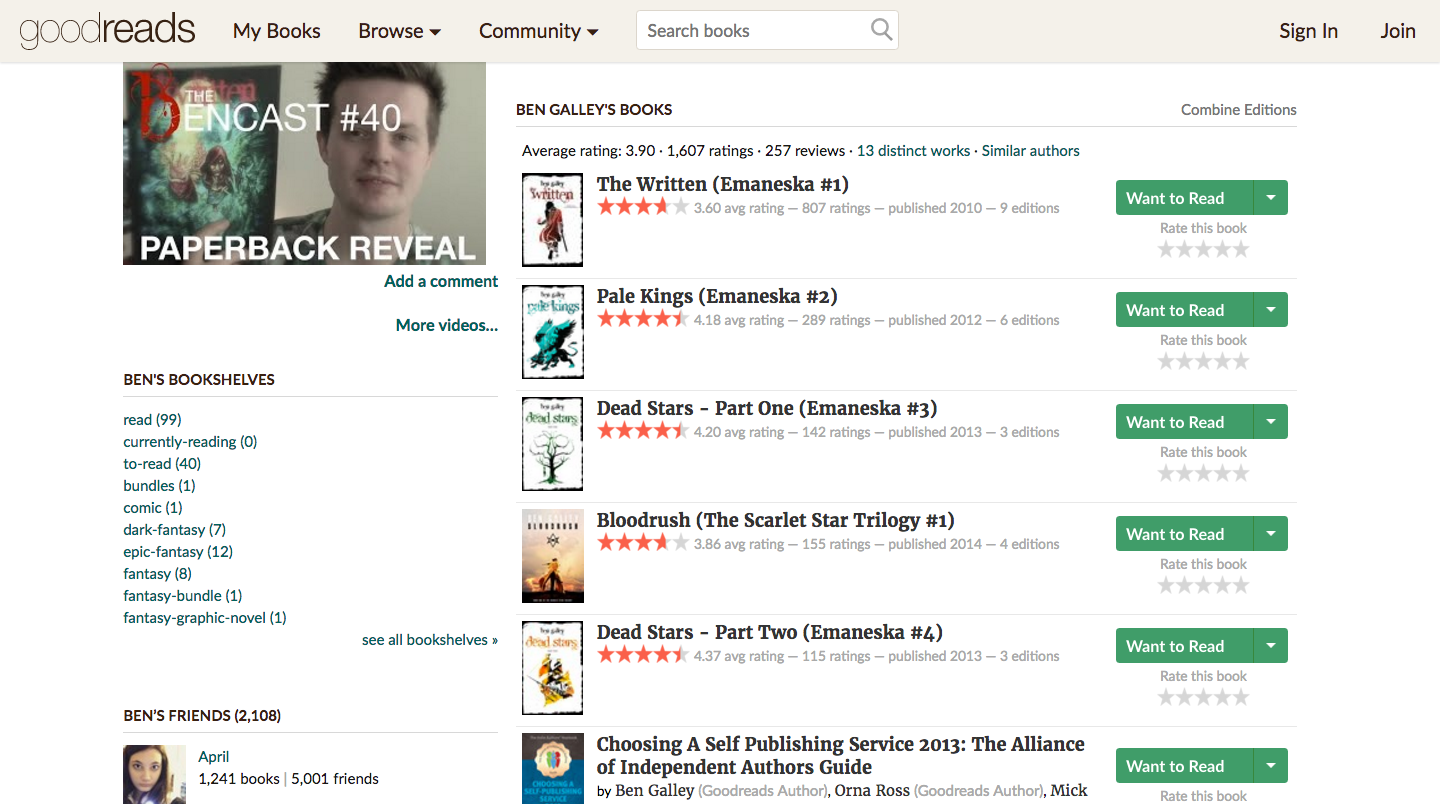The width and height of the screenshot is (1440, 804).
Task: Open the read (99) bookshelf
Action: click(x=152, y=420)
